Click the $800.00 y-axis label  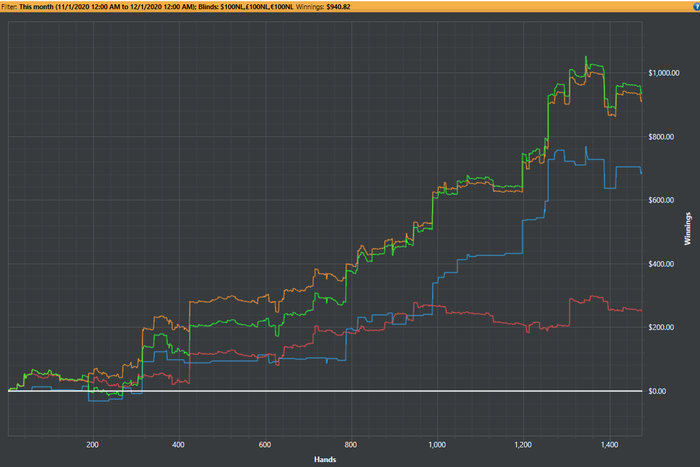pyautogui.click(x=661, y=137)
